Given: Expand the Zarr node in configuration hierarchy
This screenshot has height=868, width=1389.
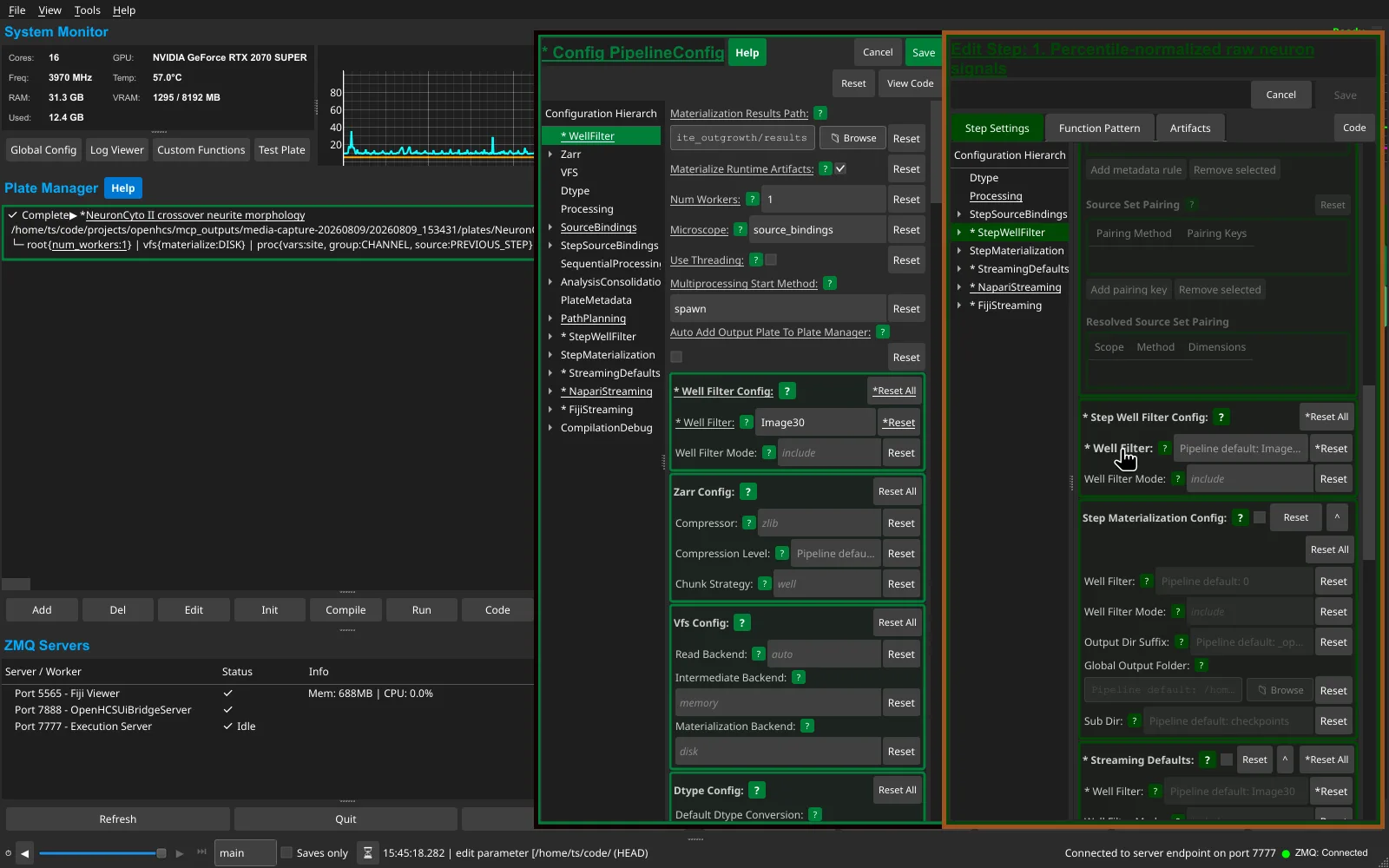Looking at the screenshot, I should (550, 155).
